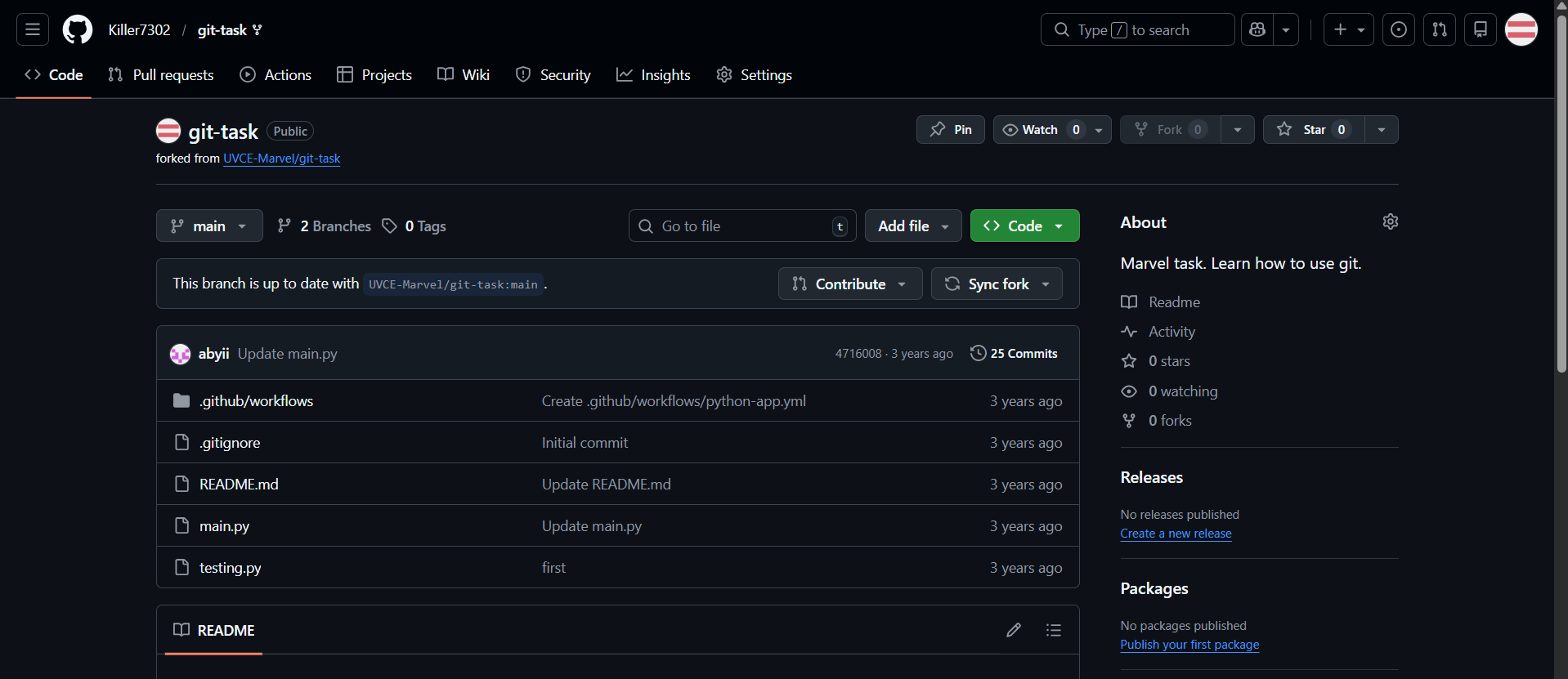Click Publish your first package link

[x=1189, y=644]
